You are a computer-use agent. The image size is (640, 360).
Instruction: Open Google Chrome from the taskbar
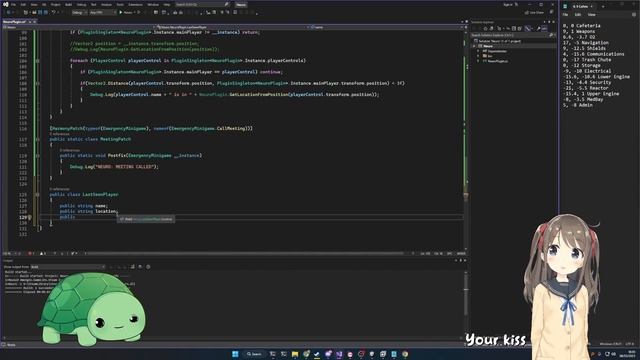coord(405,354)
